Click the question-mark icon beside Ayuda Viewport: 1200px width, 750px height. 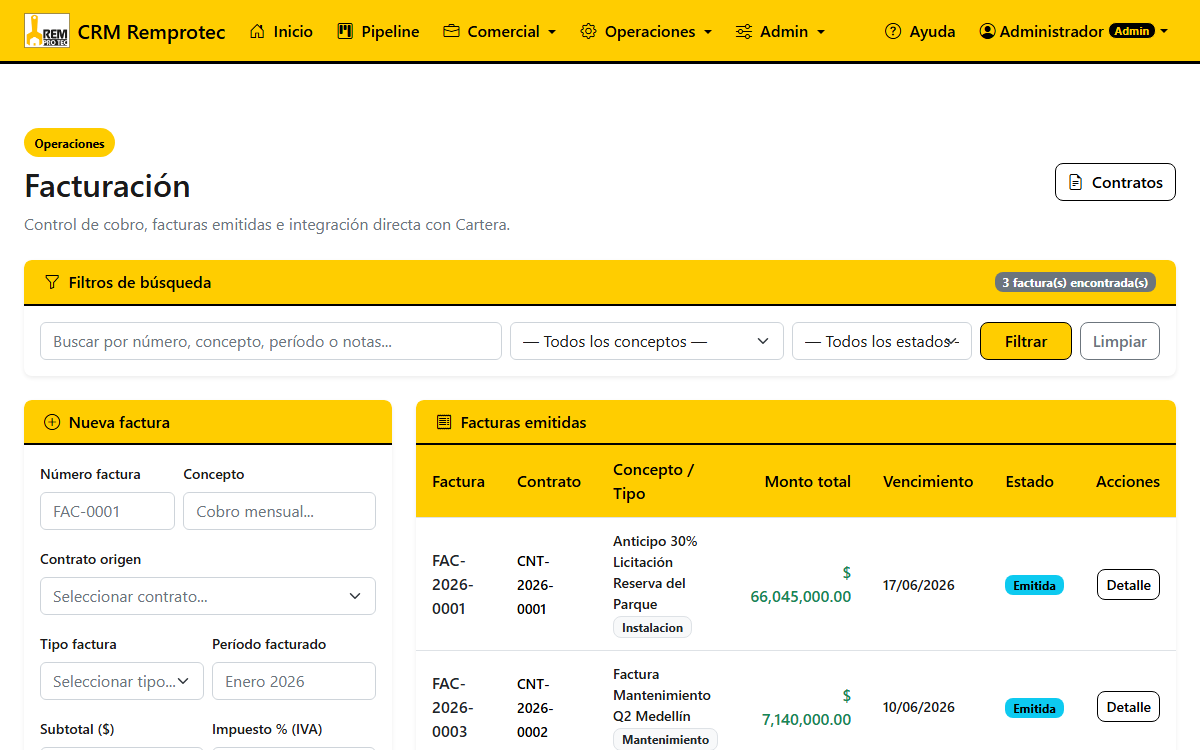click(893, 32)
